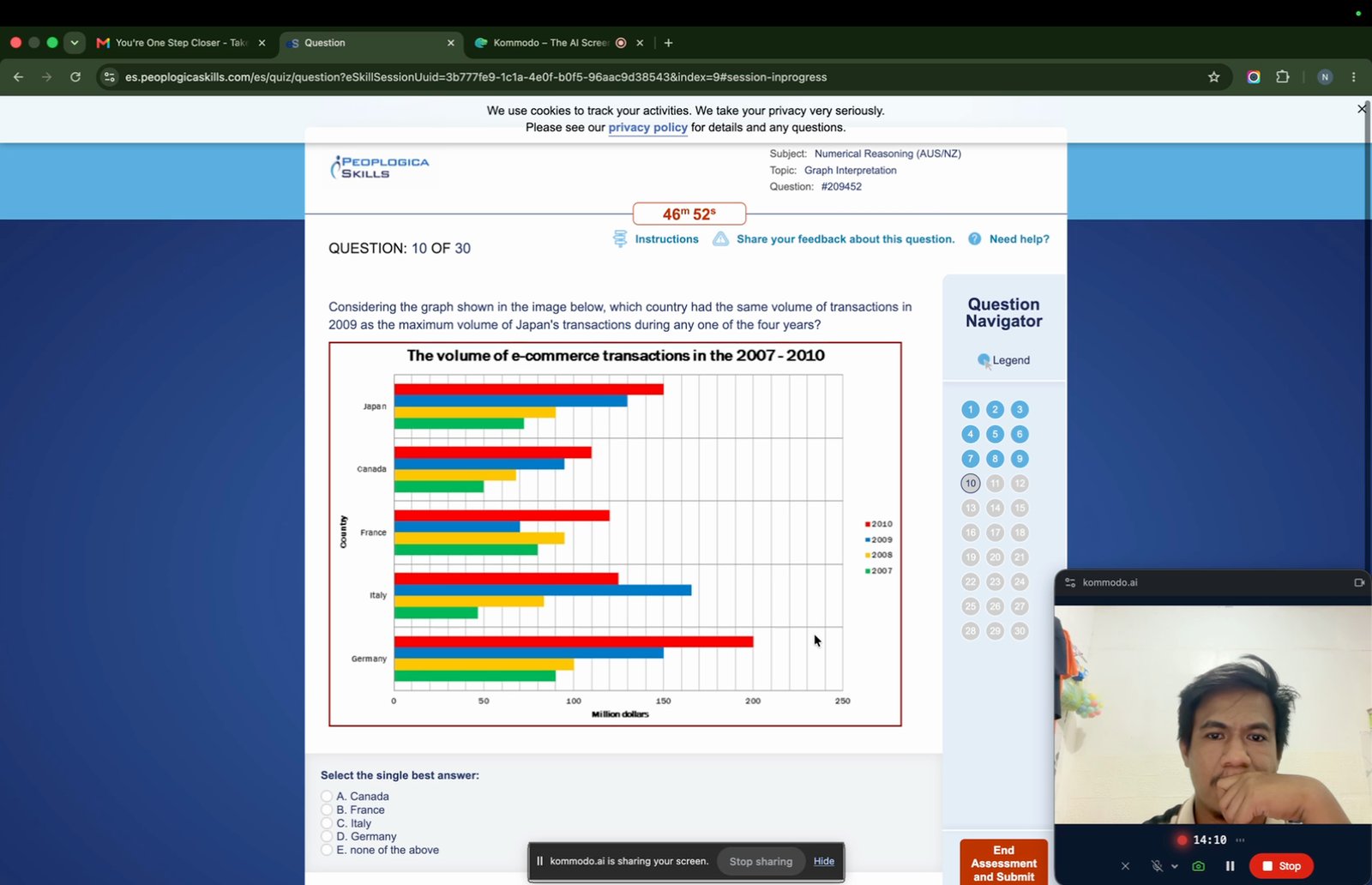Screen dimensions: 1372x885
Task: Click the Instructions scroll icon
Action: click(x=620, y=238)
